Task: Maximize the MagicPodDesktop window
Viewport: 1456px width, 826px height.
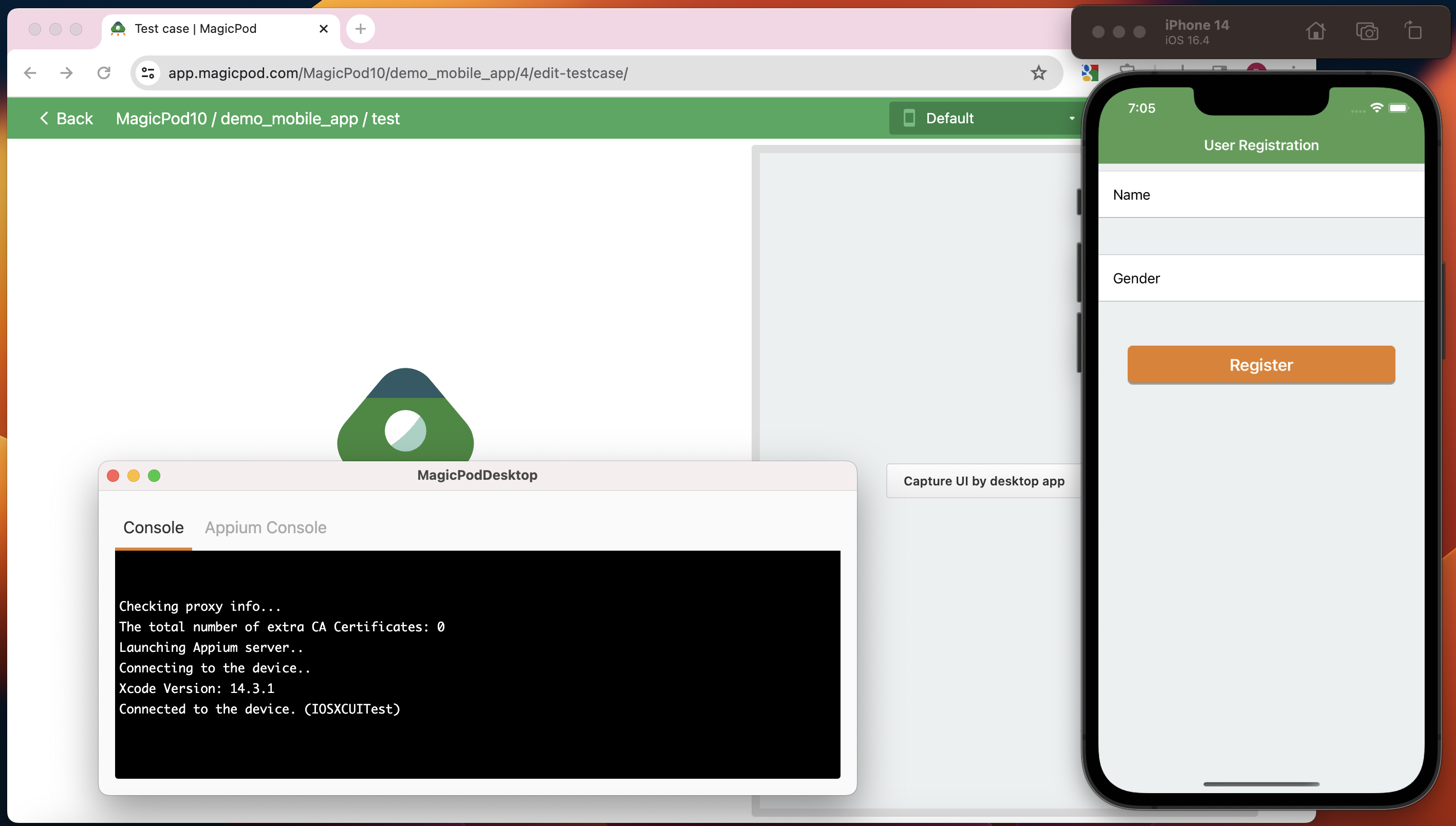Action: pyautogui.click(x=154, y=475)
